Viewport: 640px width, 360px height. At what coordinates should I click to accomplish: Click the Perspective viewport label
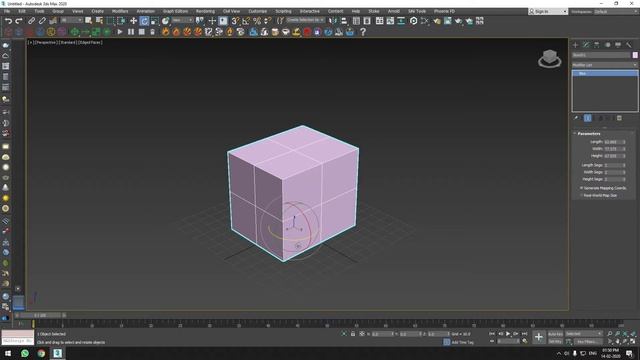coord(46,42)
